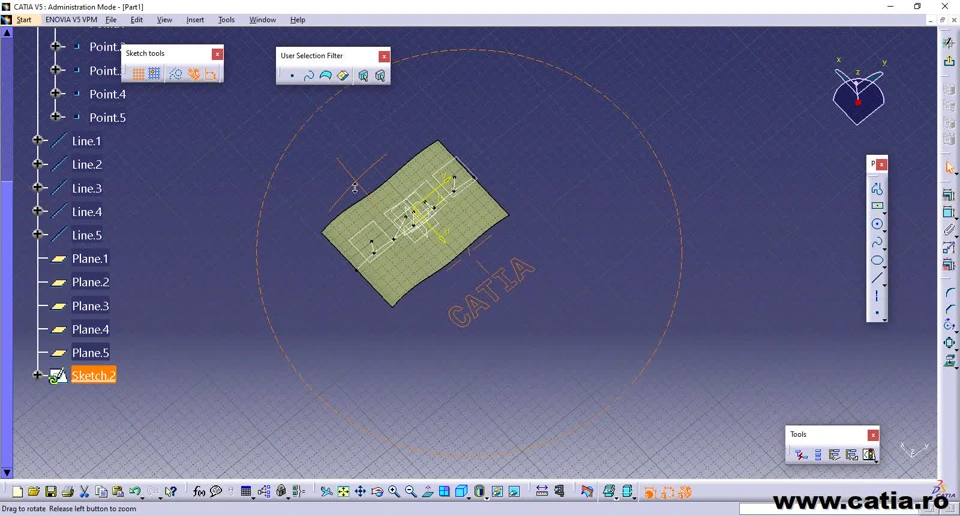The image size is (960, 516).
Task: Toggle the Point filter in User Selection Filter
Action: point(292,76)
